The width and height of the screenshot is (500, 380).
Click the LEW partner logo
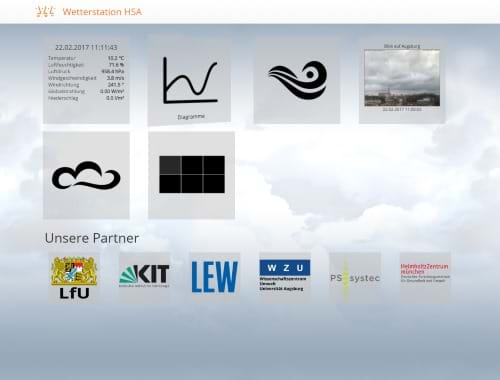point(215,278)
